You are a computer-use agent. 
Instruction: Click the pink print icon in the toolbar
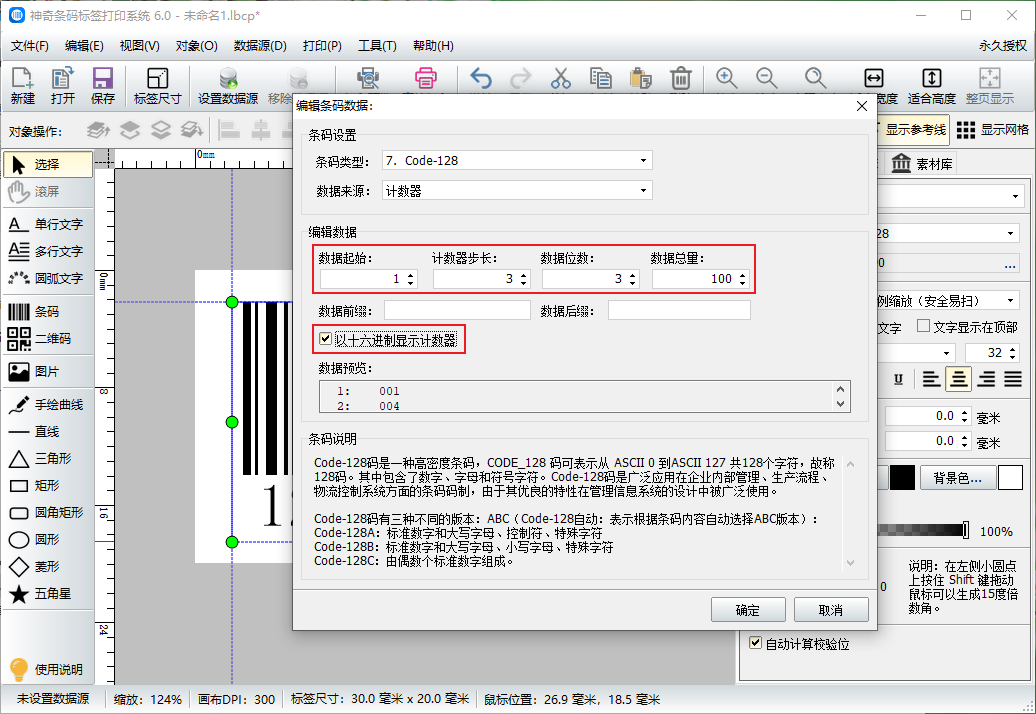[x=426, y=79]
